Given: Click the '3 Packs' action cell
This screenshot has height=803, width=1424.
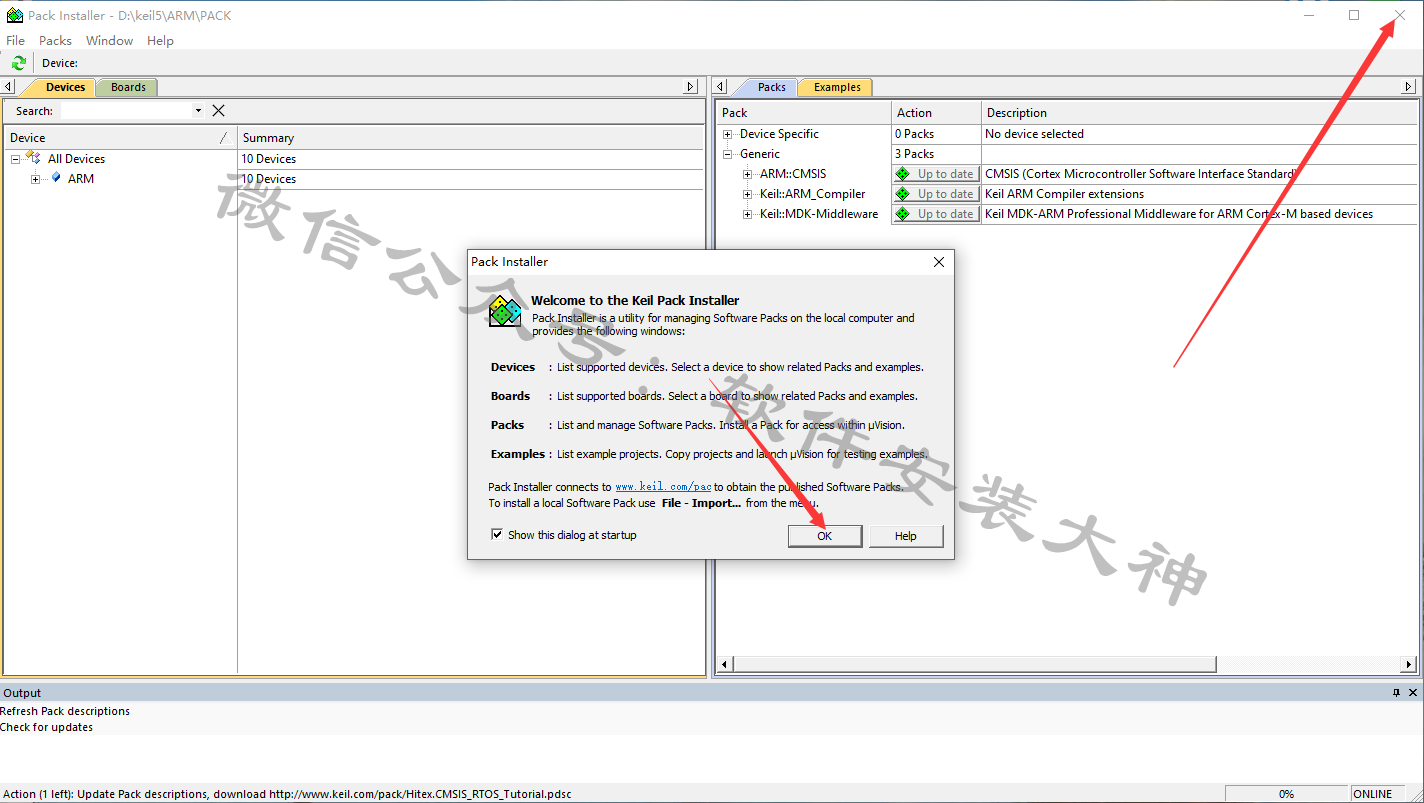Looking at the screenshot, I should [x=914, y=154].
